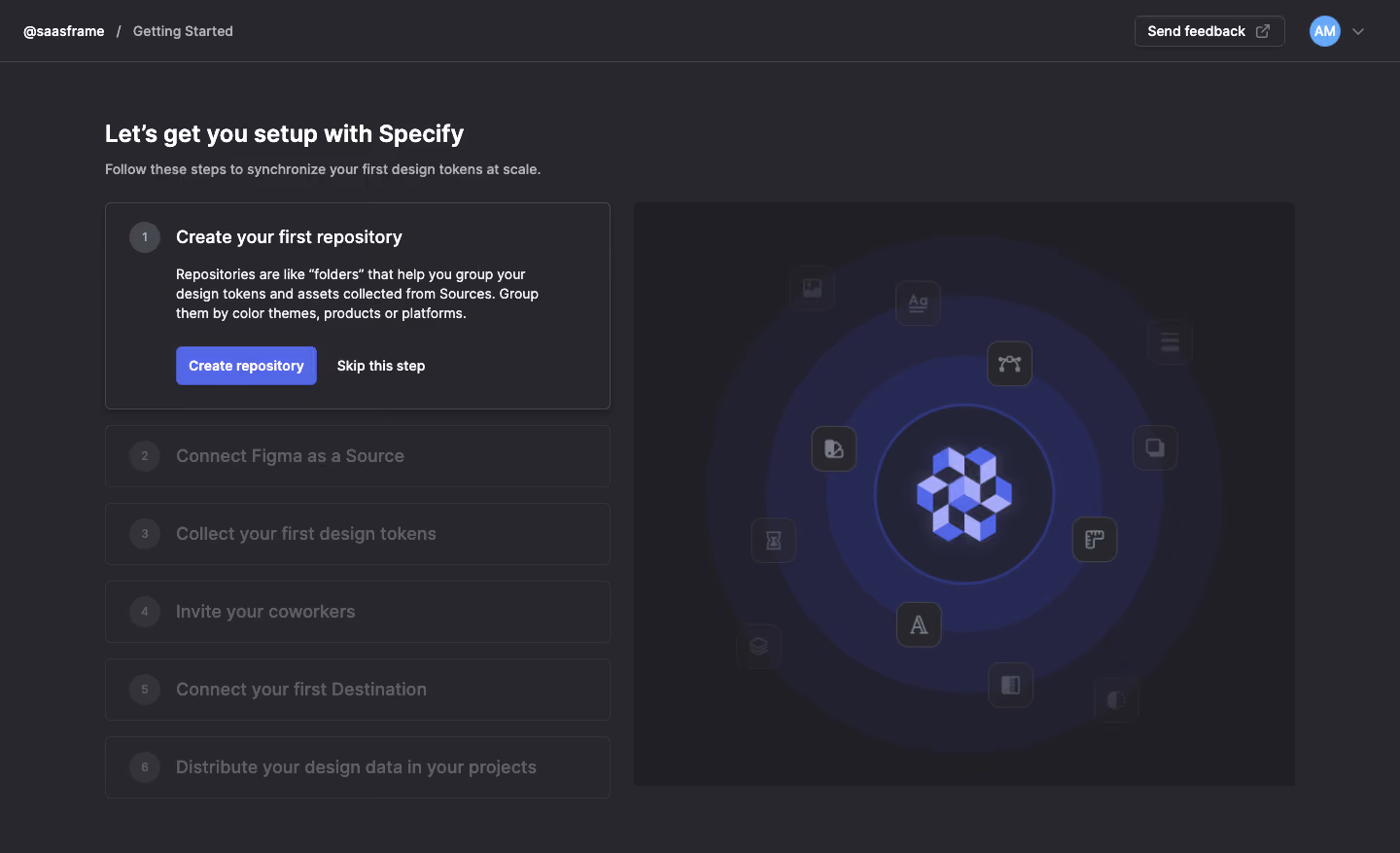Click the stacked layers icon
1400x853 pixels.
point(758,646)
